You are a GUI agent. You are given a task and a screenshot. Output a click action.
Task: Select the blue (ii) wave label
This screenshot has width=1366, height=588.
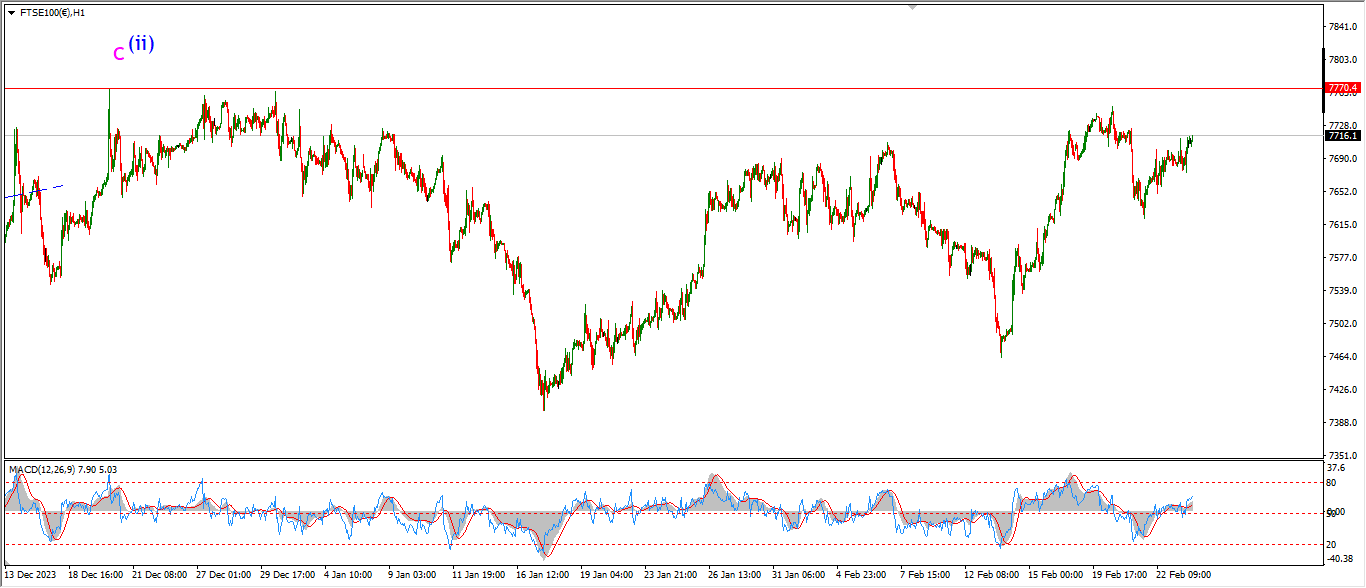click(x=141, y=43)
